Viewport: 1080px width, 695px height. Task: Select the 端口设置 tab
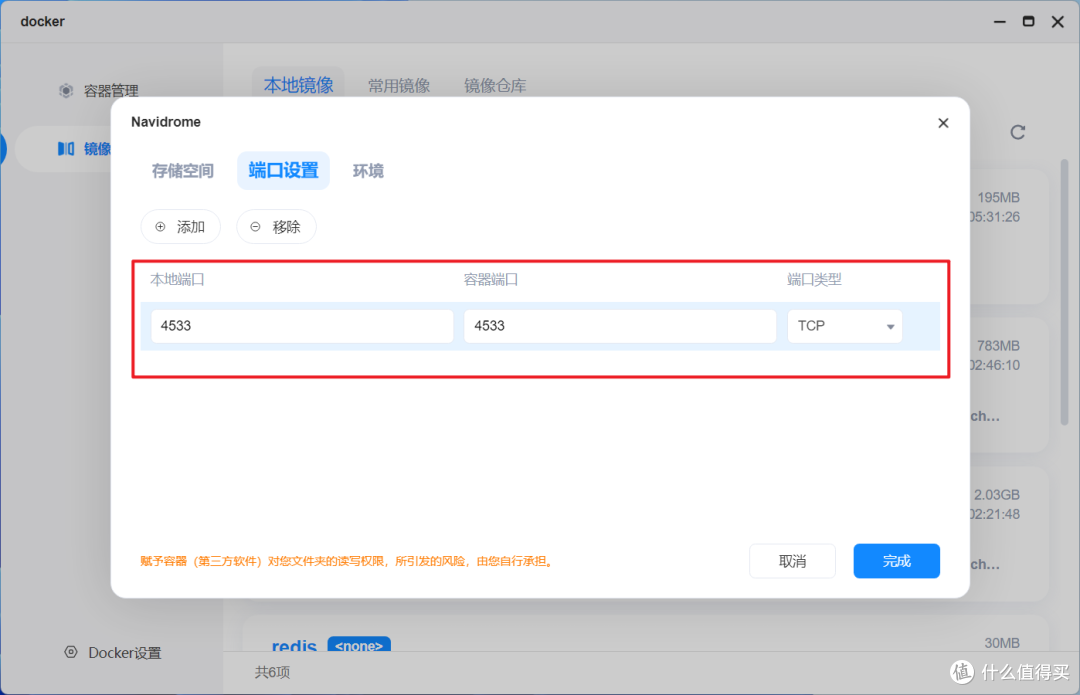click(283, 171)
